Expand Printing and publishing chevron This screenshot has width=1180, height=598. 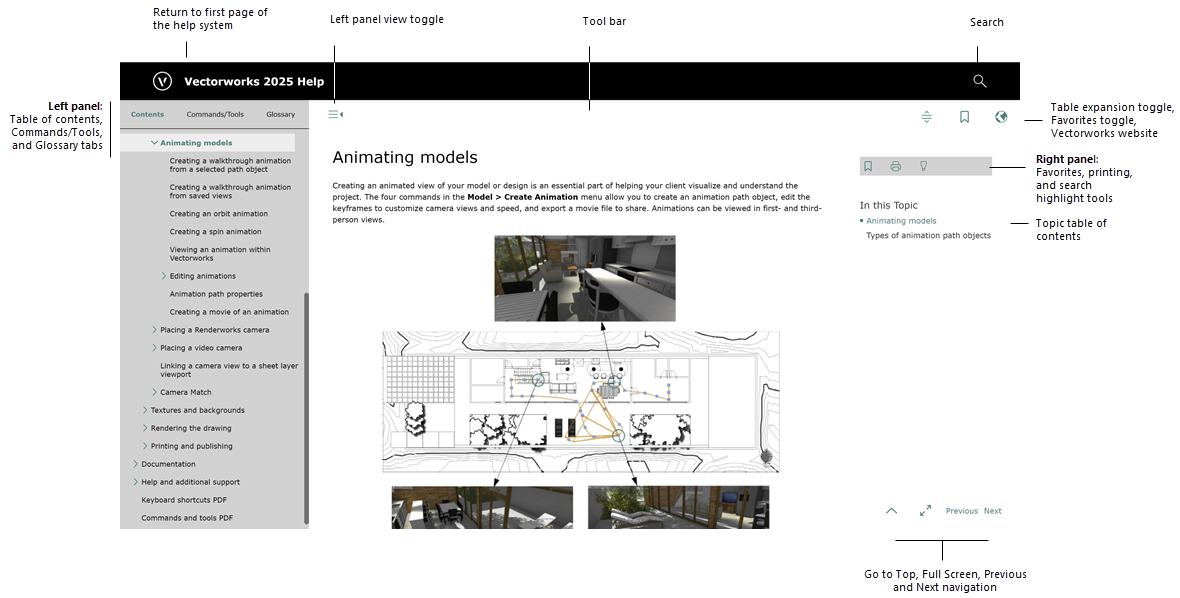[x=144, y=446]
